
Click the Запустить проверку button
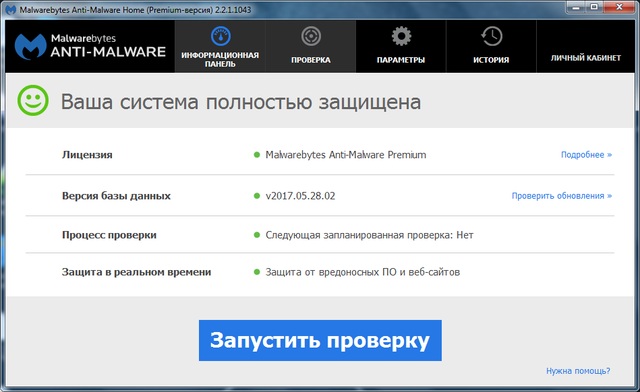pyautogui.click(x=320, y=340)
